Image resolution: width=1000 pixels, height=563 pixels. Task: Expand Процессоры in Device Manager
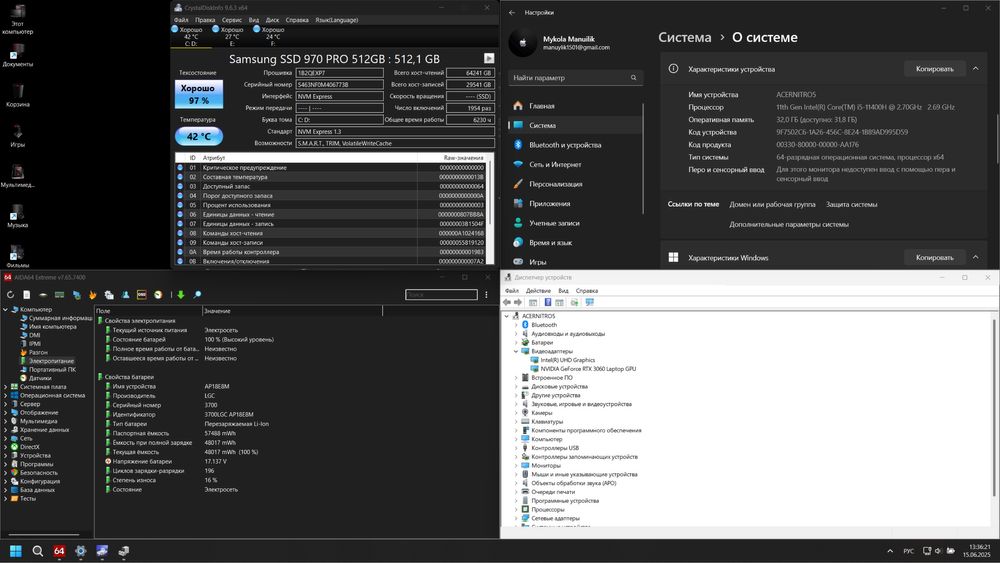click(516, 509)
